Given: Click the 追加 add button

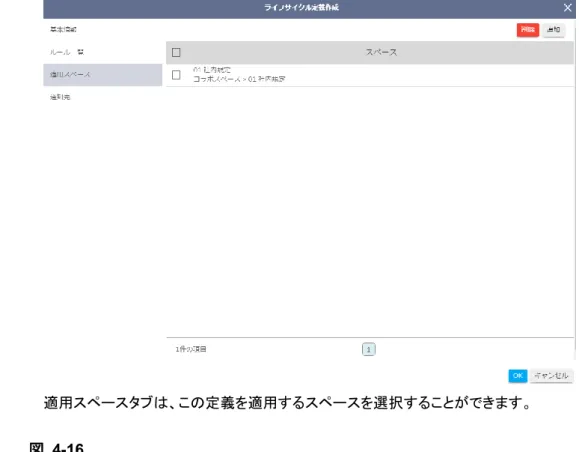Looking at the screenshot, I should click(554, 30).
